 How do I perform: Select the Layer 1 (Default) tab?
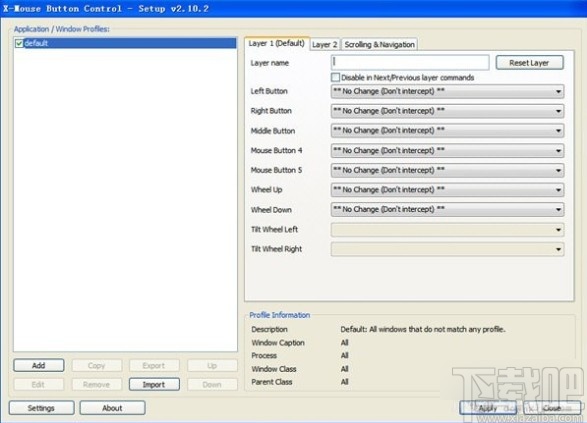click(x=277, y=43)
